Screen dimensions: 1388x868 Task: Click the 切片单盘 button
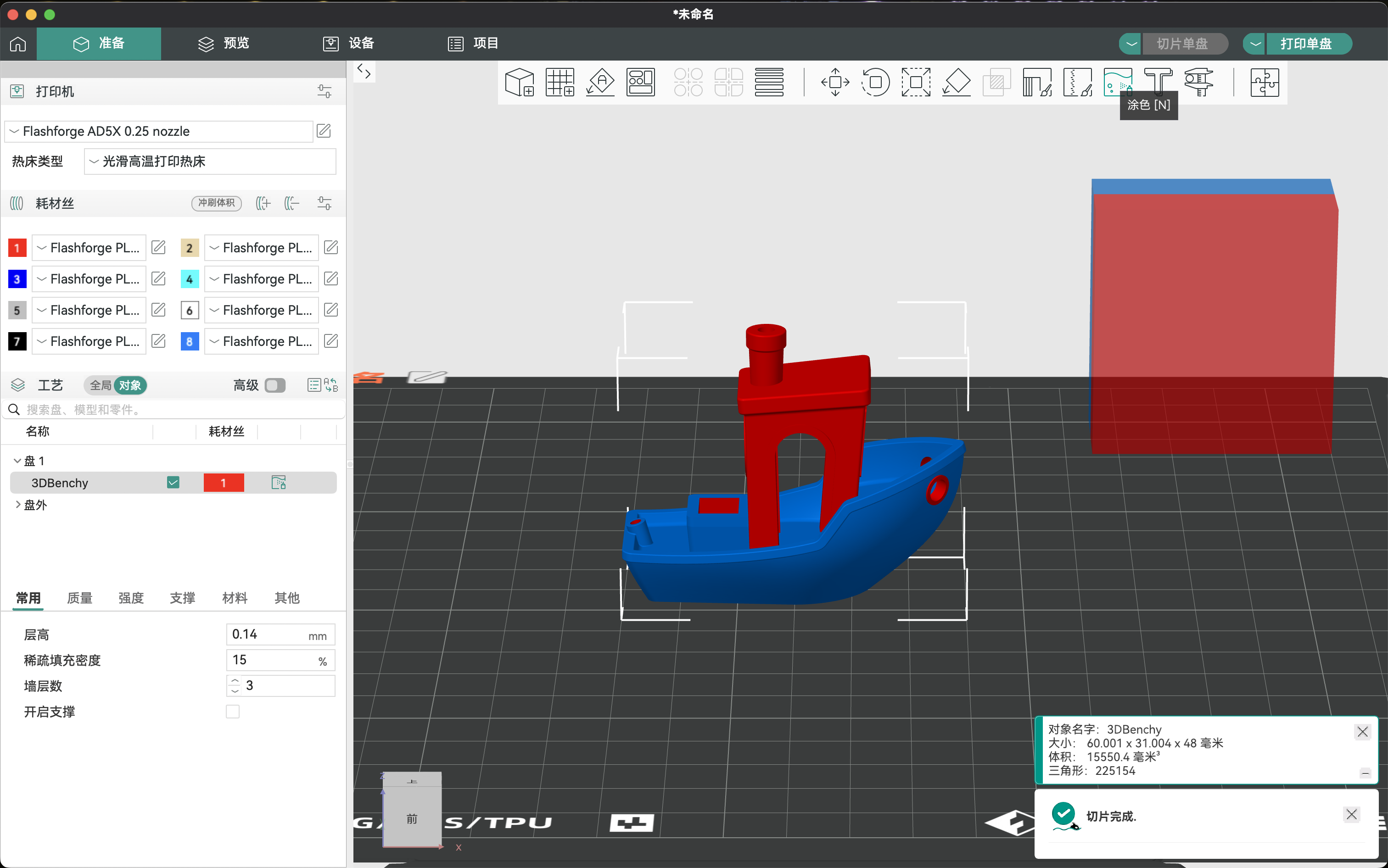(x=1185, y=44)
